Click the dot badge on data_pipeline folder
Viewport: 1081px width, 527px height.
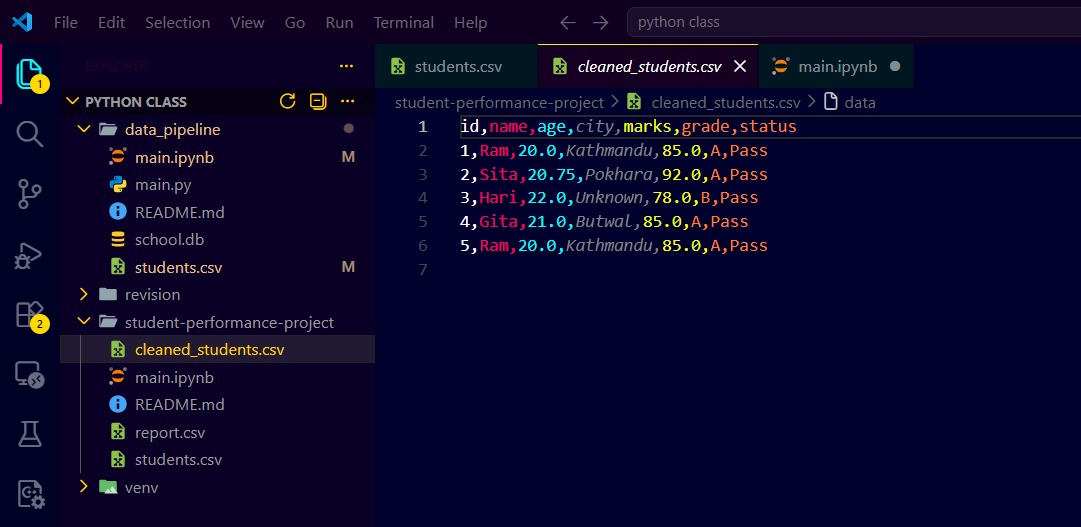348,128
